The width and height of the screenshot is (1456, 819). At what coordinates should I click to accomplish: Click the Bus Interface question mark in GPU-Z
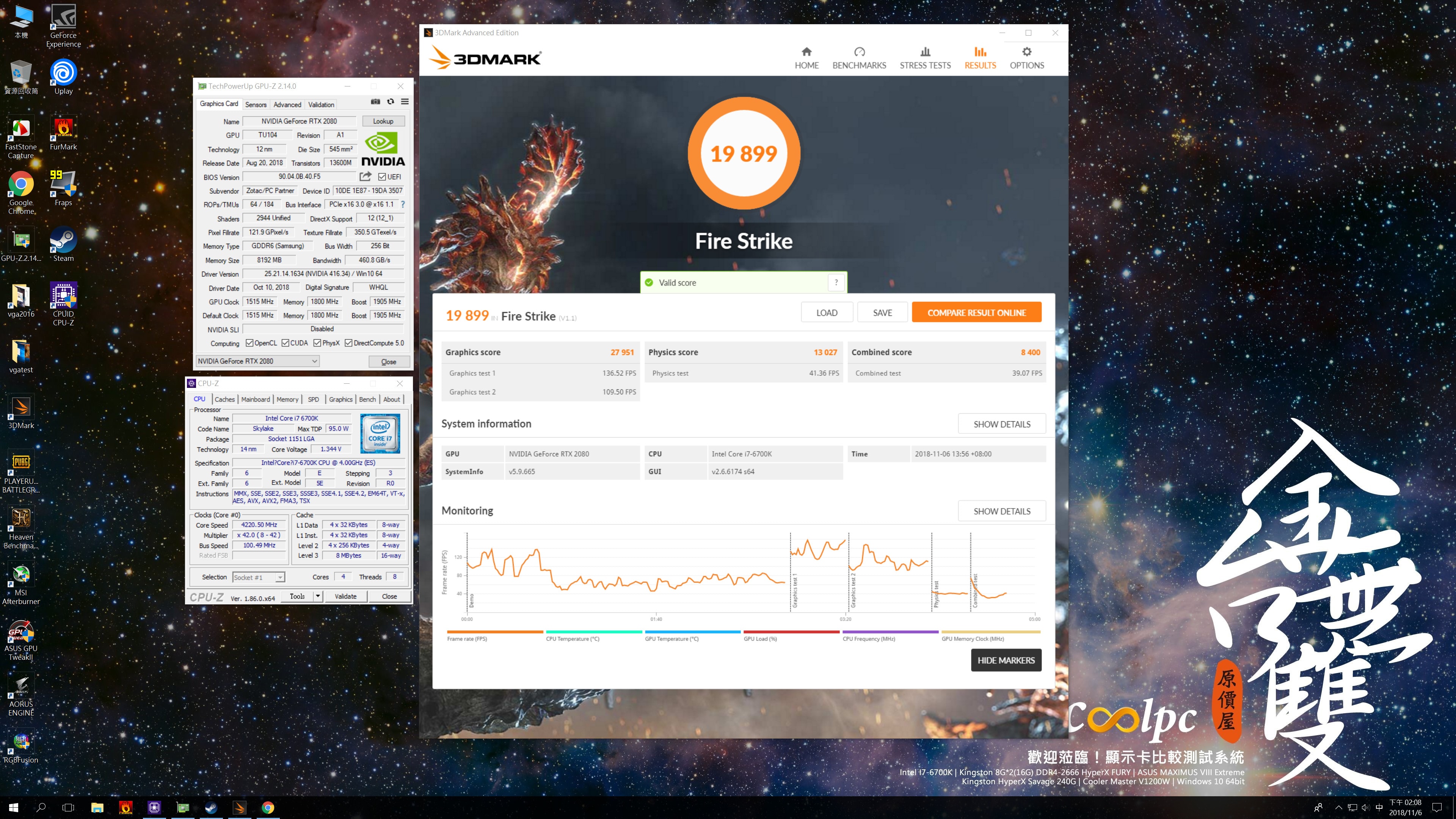402,204
